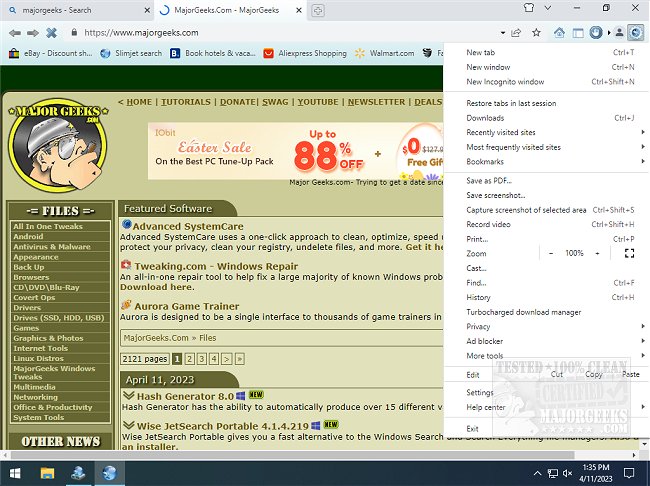The height and width of the screenshot is (486, 650).
Task: Click the stop loading X button
Action: (x=51, y=33)
